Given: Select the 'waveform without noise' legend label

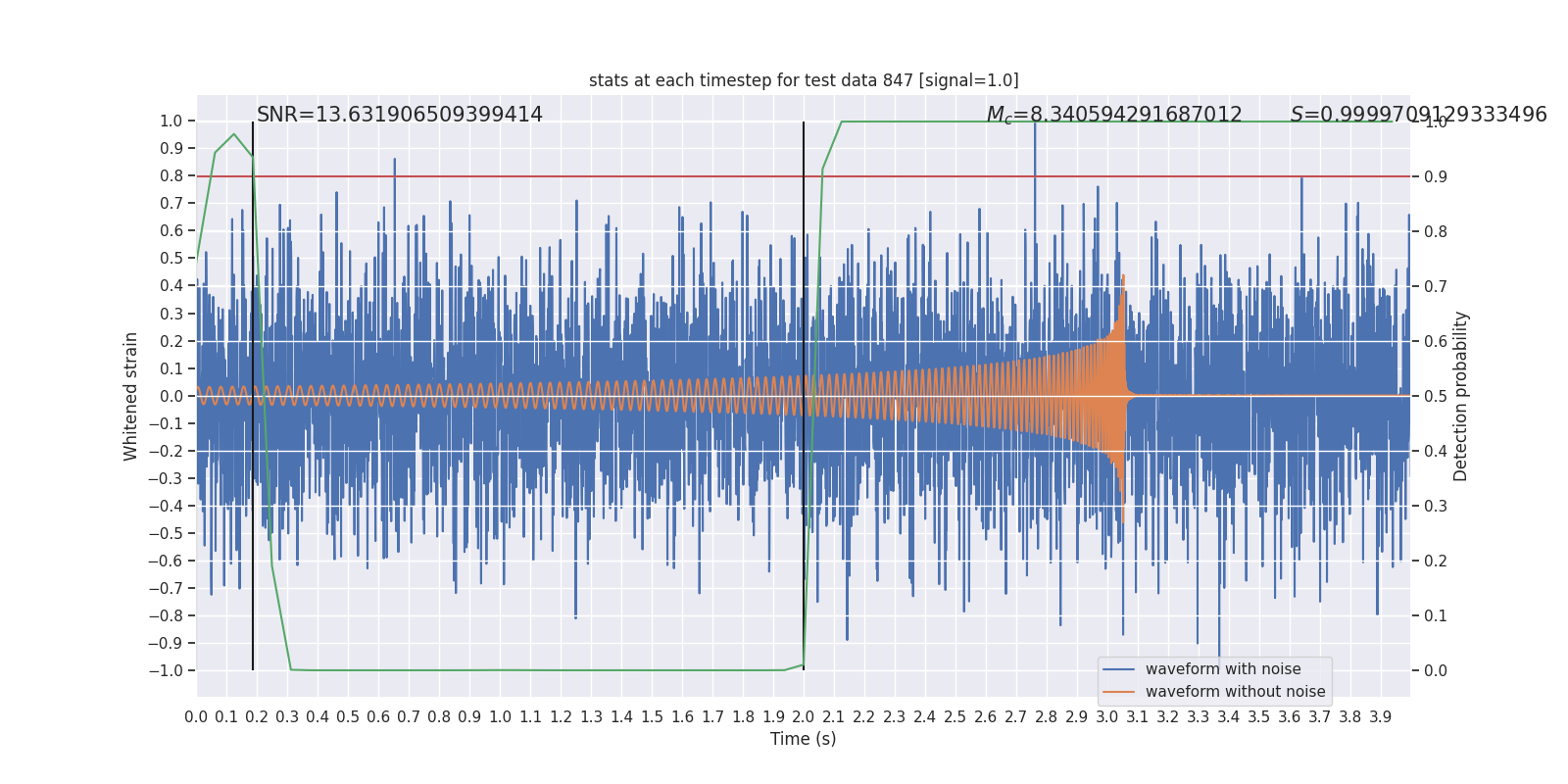Looking at the screenshot, I should click(x=1235, y=692).
